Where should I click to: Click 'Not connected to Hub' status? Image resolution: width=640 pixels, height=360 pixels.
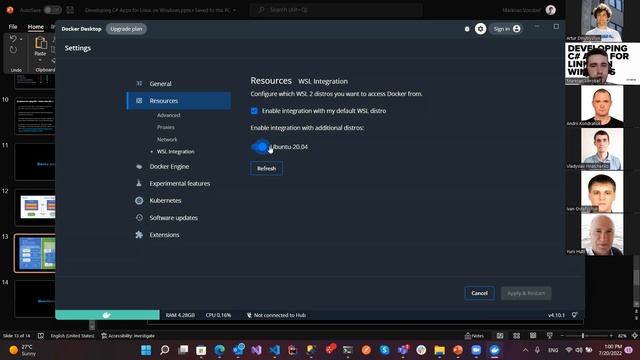point(276,315)
